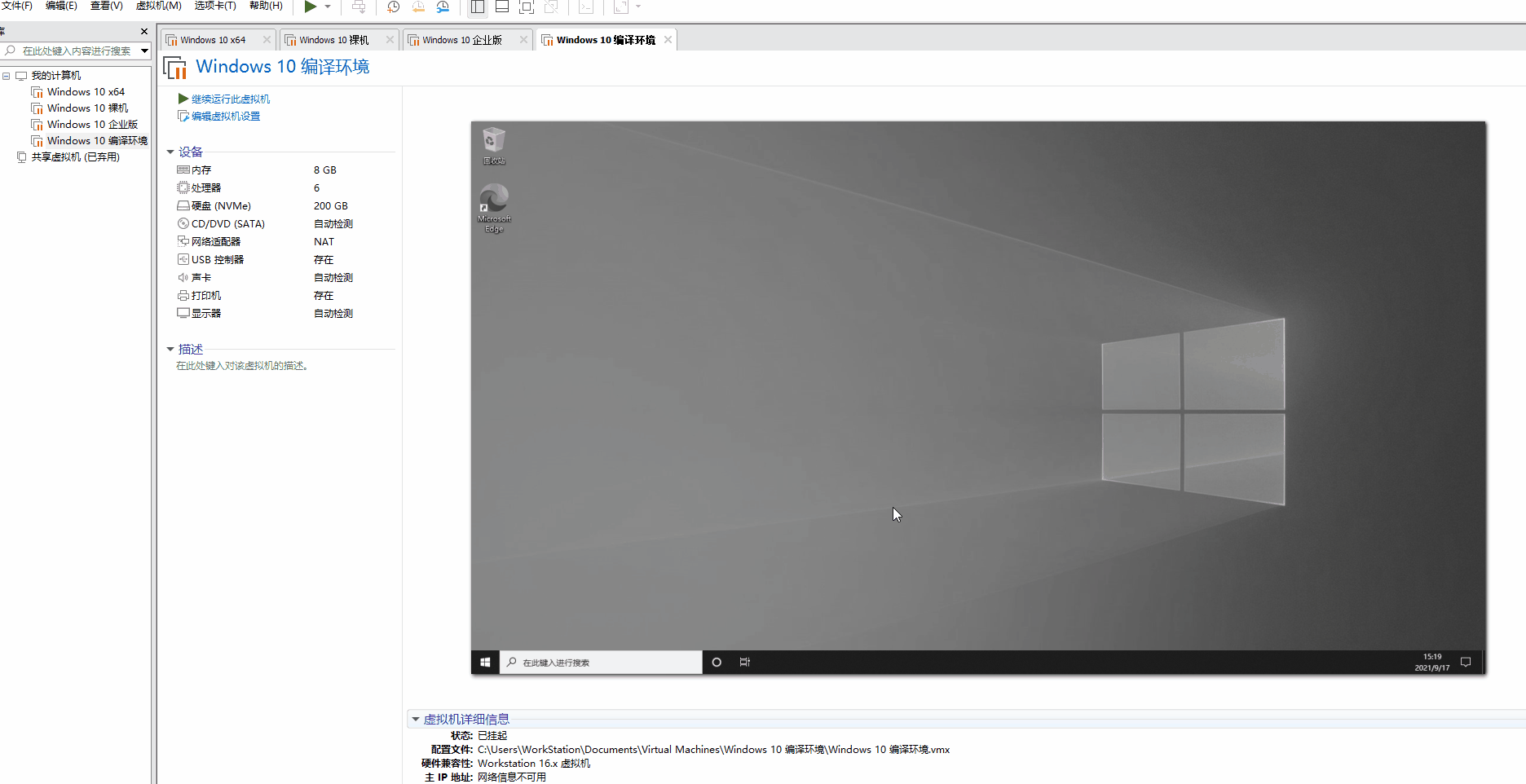Click the description text field placeholder
Viewport: 1526px width, 784px height.
click(x=243, y=366)
